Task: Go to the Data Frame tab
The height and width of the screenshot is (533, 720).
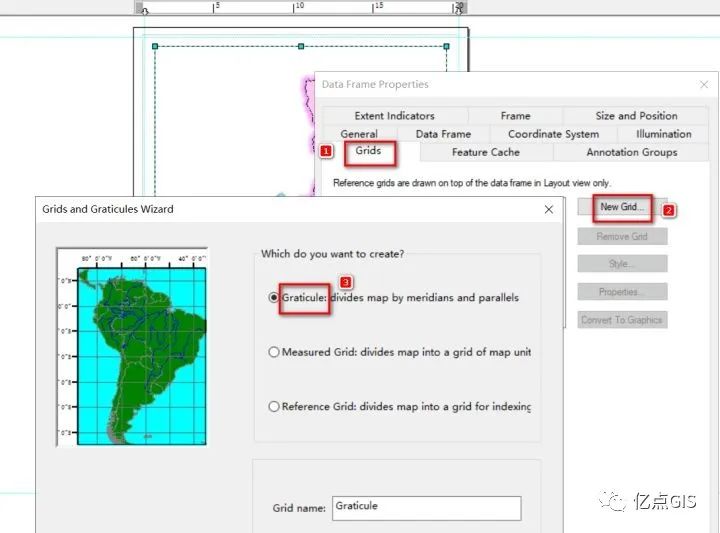Action: 443,134
